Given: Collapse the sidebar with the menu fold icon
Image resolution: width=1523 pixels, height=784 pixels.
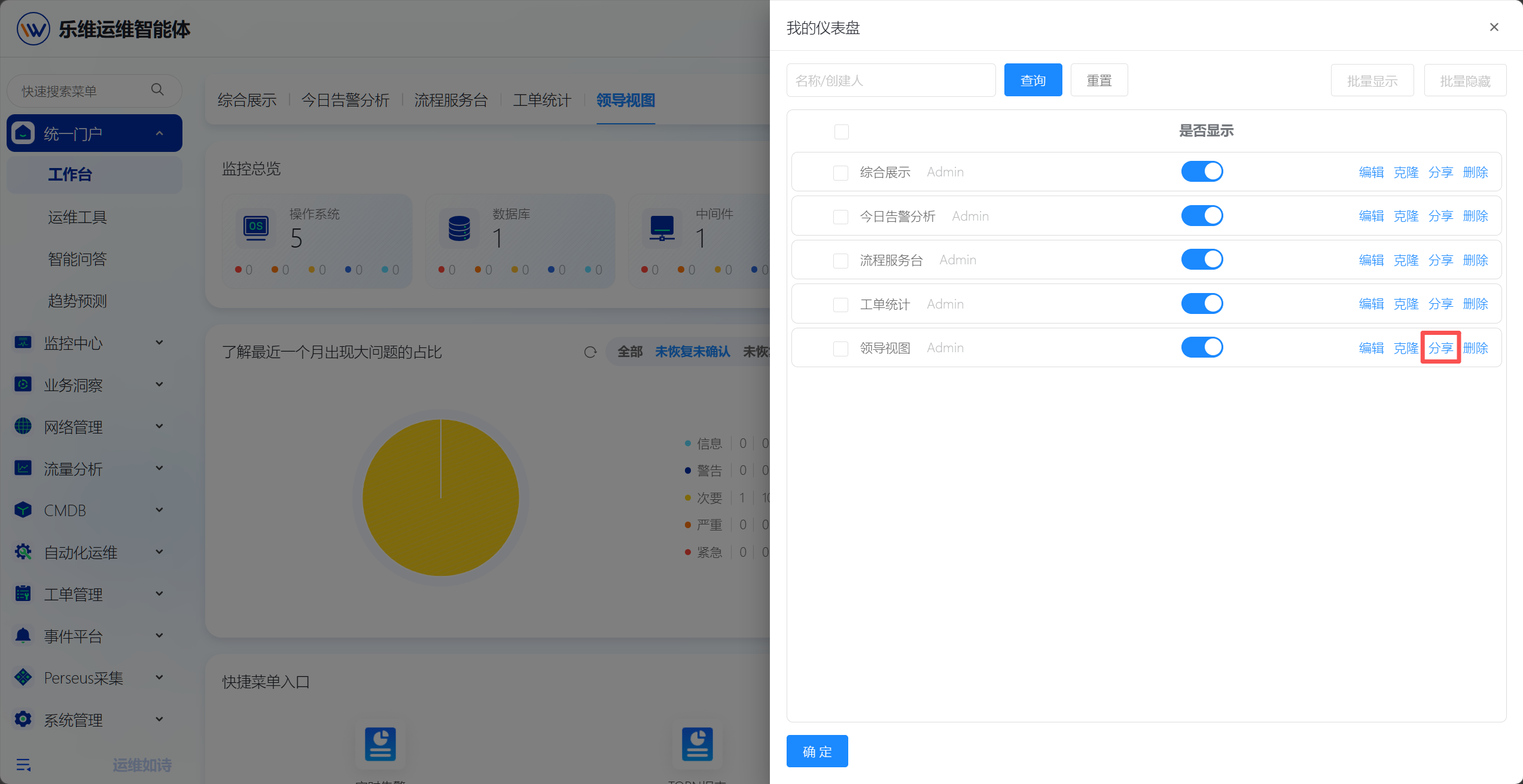Looking at the screenshot, I should 23,765.
